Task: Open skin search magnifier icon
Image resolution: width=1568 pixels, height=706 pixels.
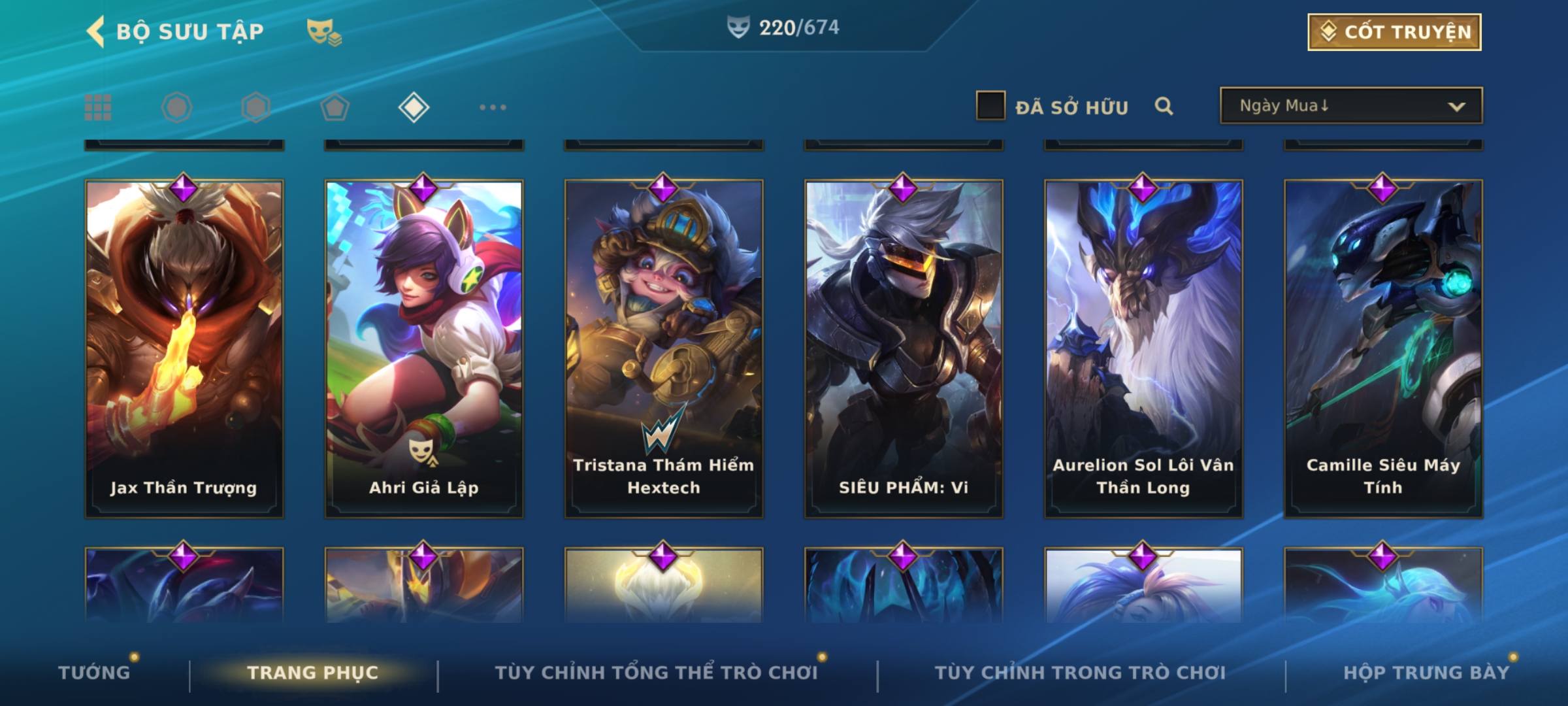Action: pyautogui.click(x=1164, y=106)
